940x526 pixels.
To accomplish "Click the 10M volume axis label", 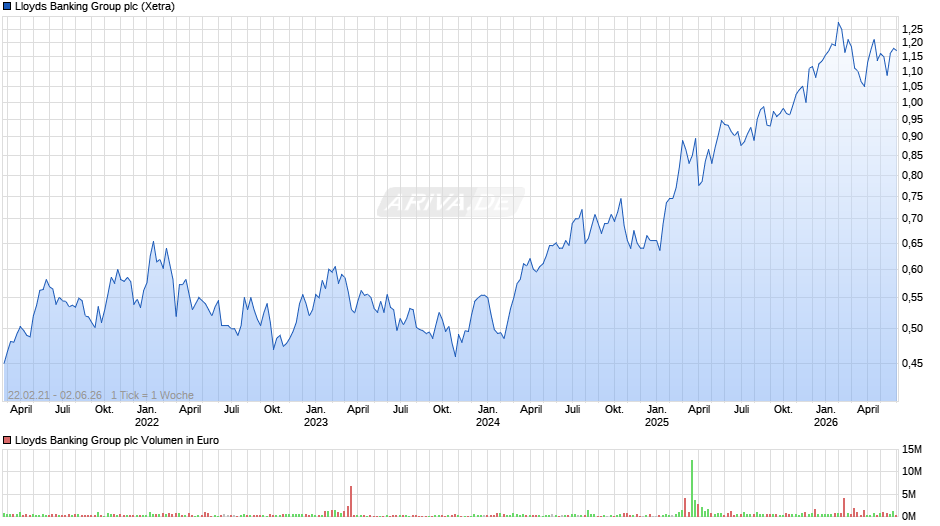I will coord(912,471).
